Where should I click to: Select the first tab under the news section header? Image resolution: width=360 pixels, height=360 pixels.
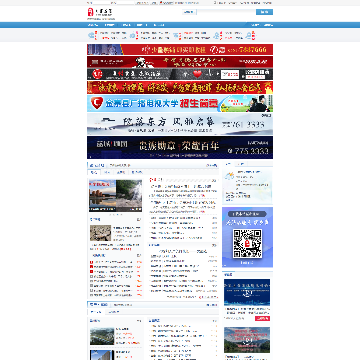(x=94, y=172)
